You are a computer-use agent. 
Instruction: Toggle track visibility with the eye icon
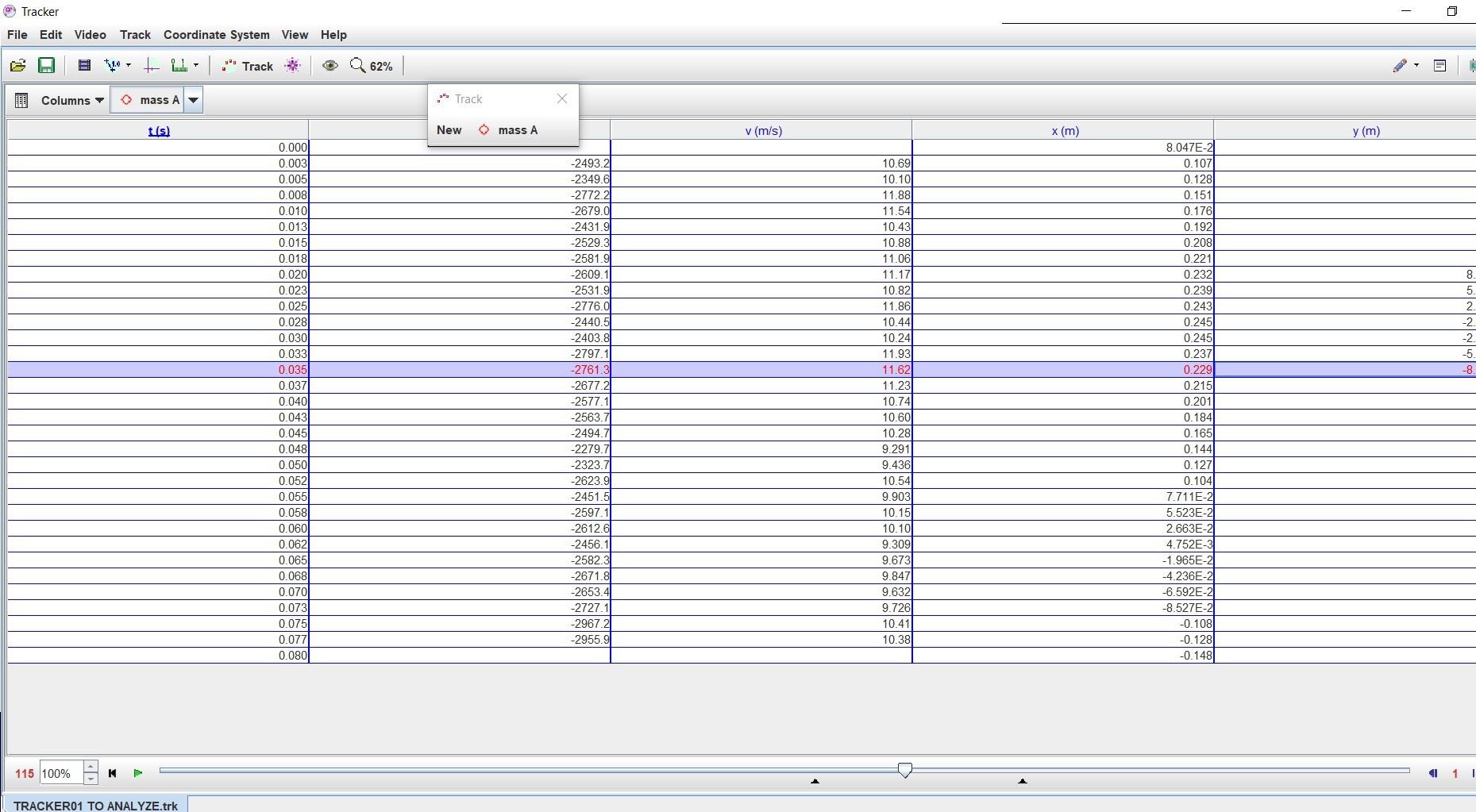click(330, 66)
